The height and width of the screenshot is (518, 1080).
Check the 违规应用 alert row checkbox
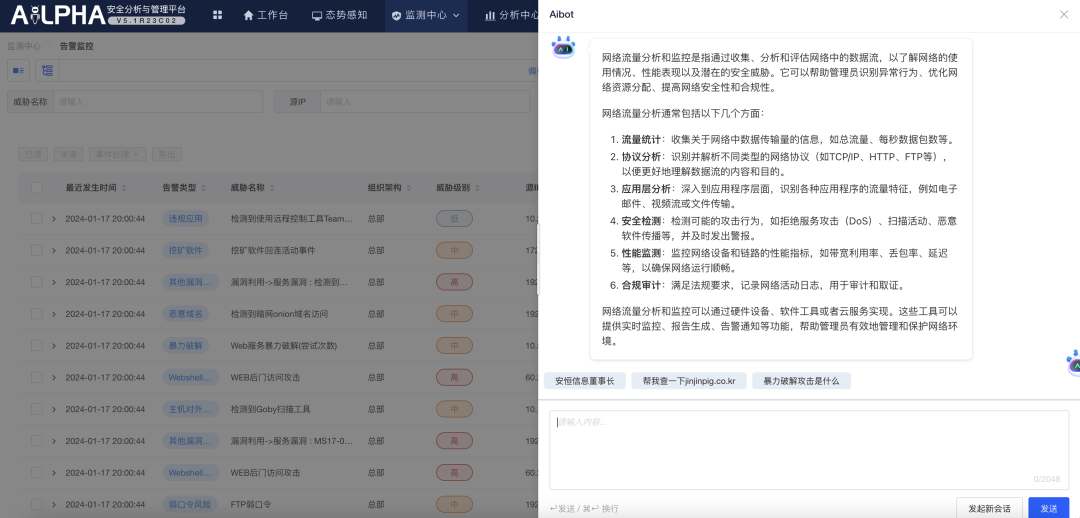pyautogui.click(x=37, y=218)
